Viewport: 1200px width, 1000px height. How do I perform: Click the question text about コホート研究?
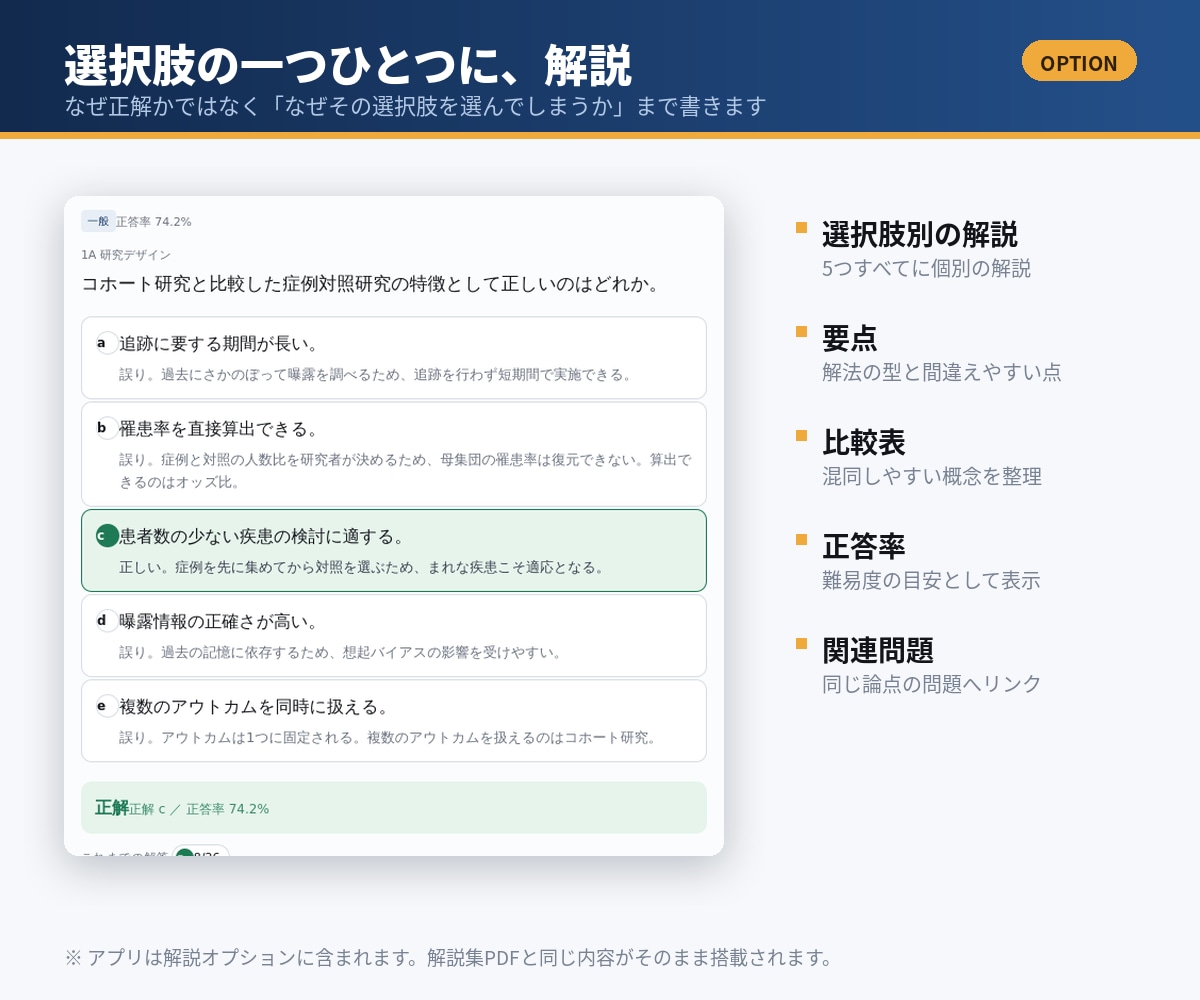coord(372,284)
